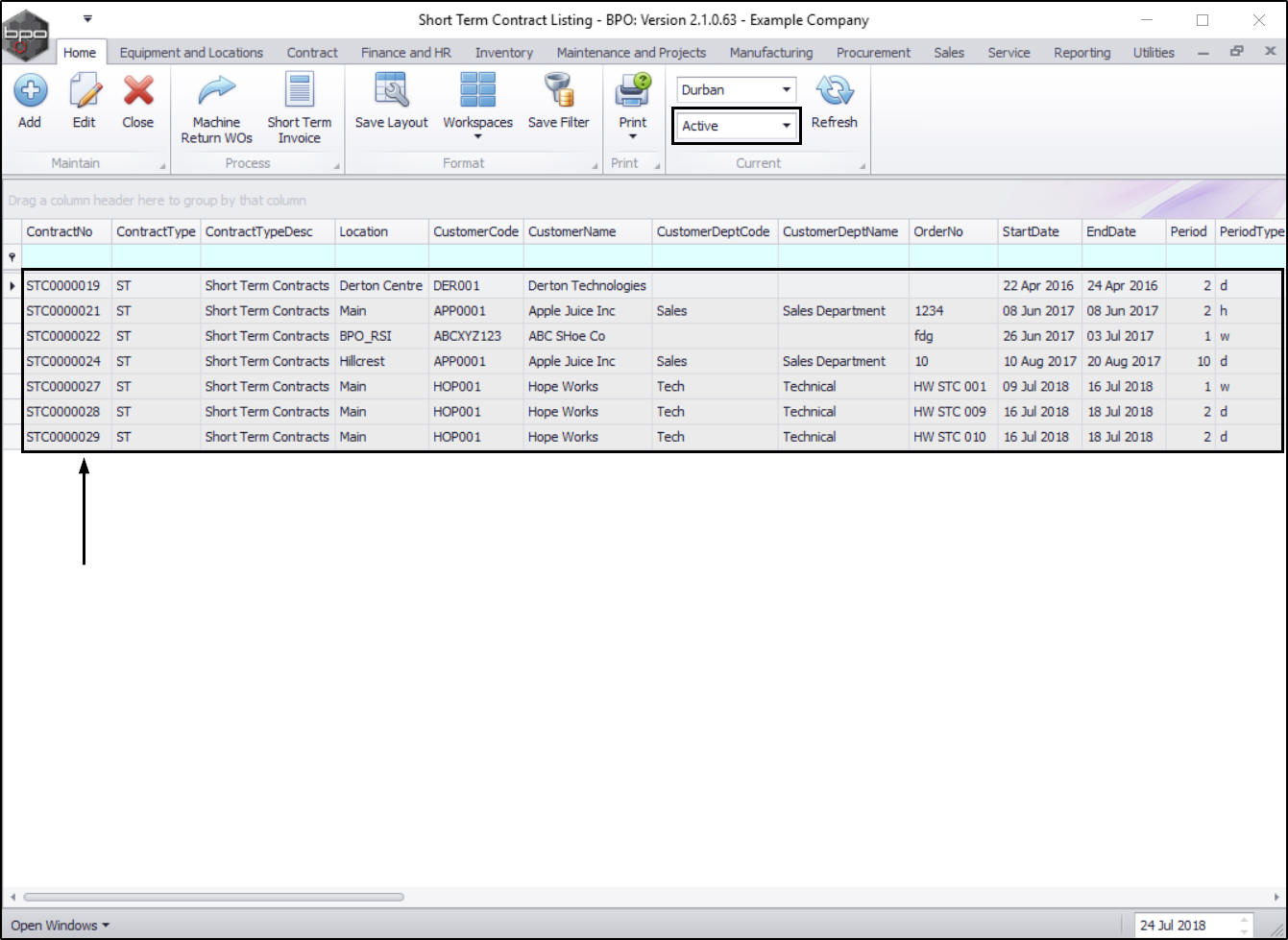This screenshot has width=1288, height=940.
Task: Click the CustomerName filter row cell
Action: coord(588,256)
